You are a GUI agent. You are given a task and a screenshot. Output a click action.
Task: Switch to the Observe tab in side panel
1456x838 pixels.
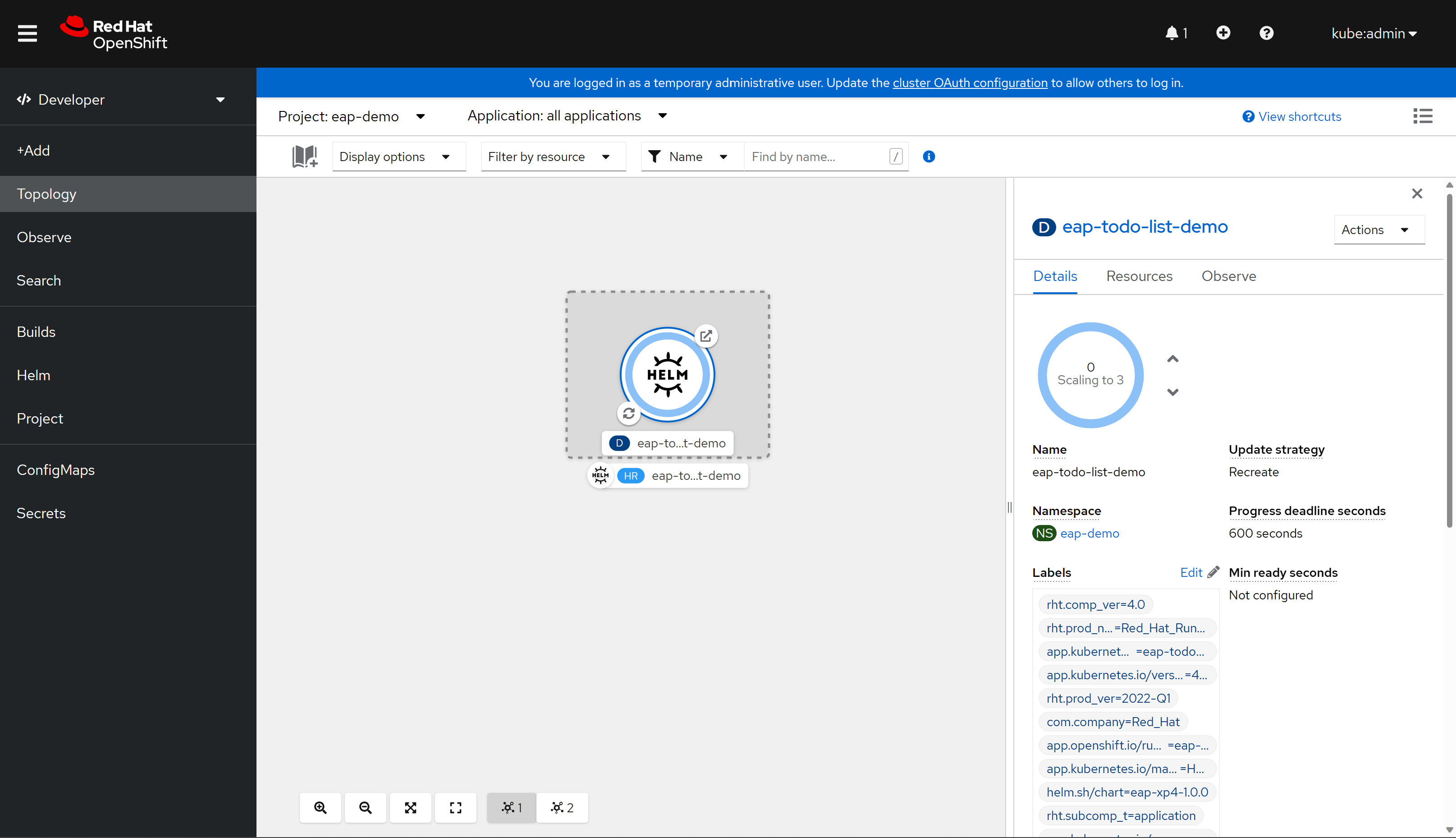1229,276
